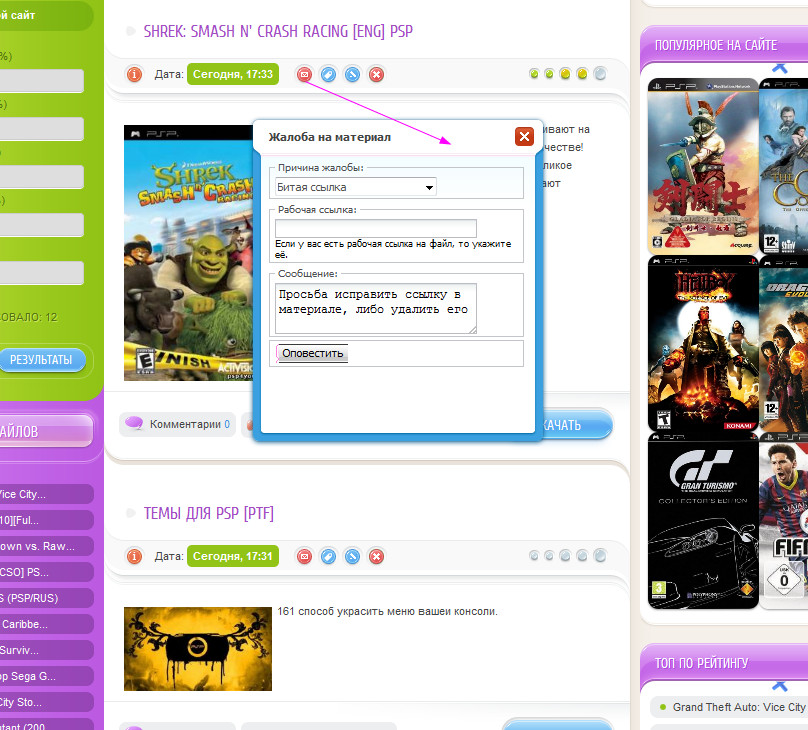This screenshot has height=730, width=808.
Task: Rate the Темы для PSP post four stars
Action: coord(582,556)
